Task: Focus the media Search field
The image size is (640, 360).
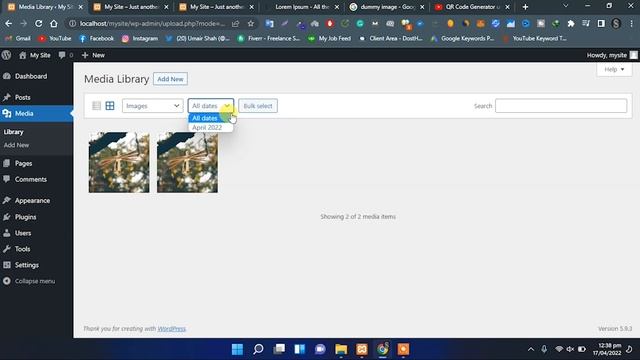Action: pos(561,106)
